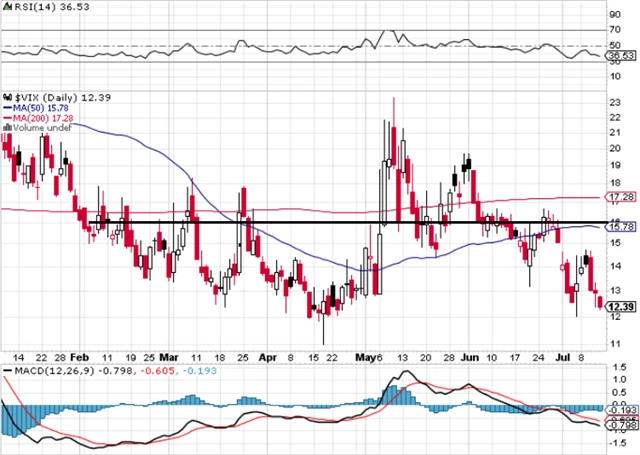Click the 12.39 last price tag on right axis
Image resolution: width=640 pixels, height=455 pixels.
coord(621,306)
